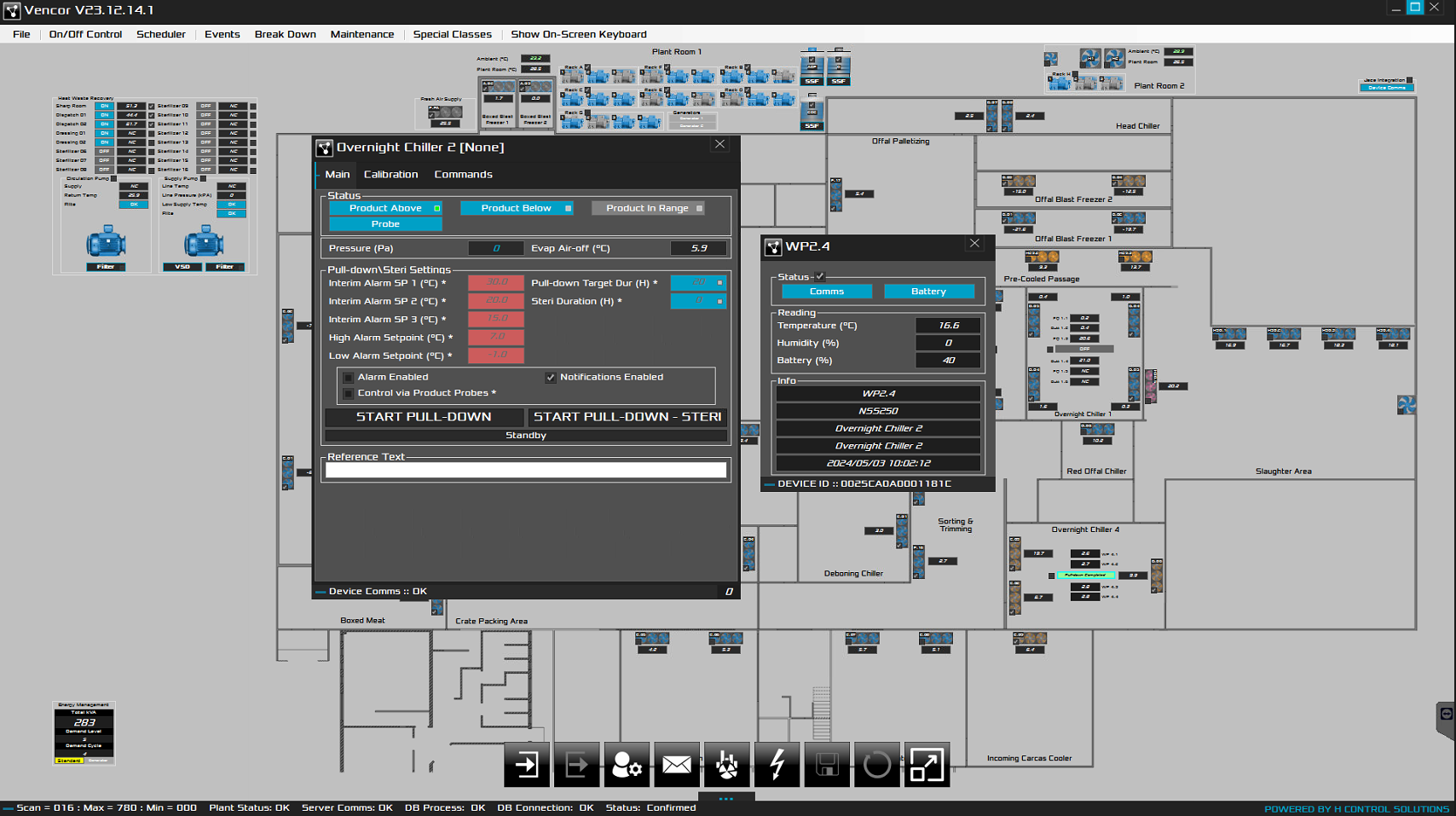Click the hand-over-pie-chart icon in bottom toolbar

coord(727,765)
